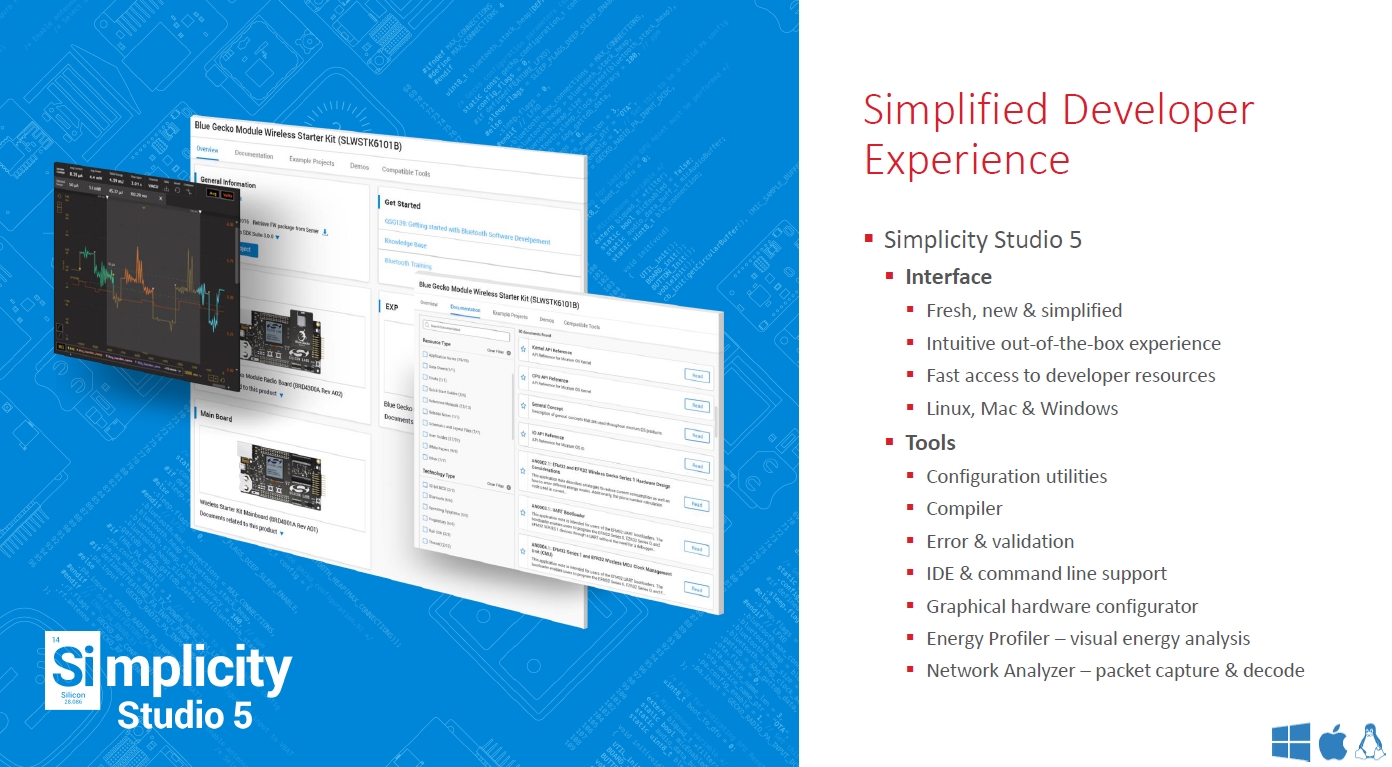This screenshot has width=1392, height=767.
Task: Click Read button for IO API Reference
Action: click(697, 466)
